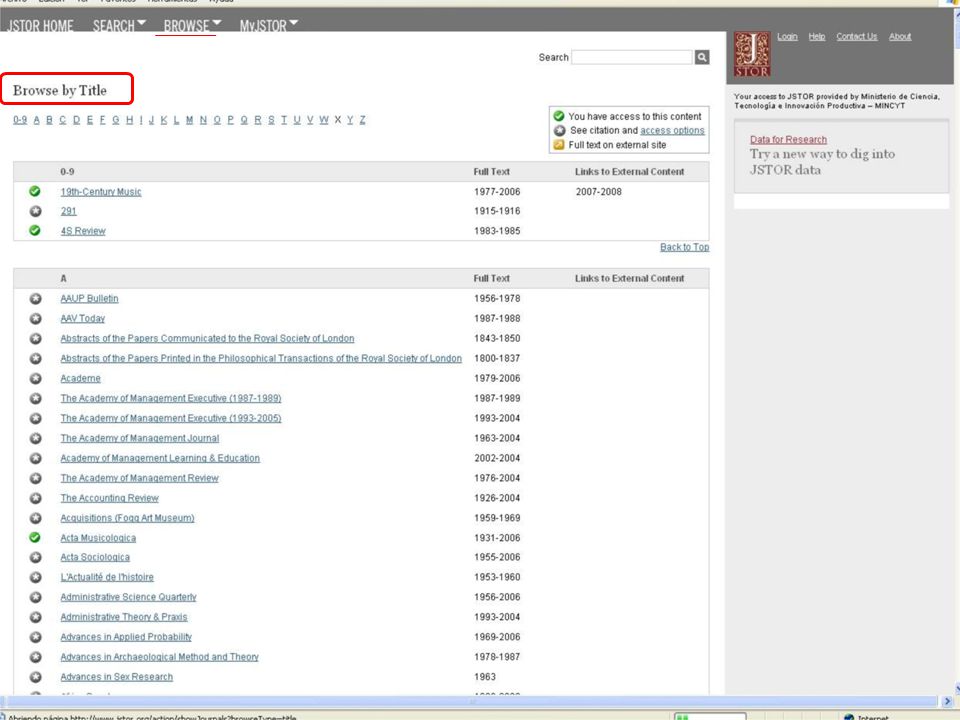Click the yellow external site legend icon

558,145
